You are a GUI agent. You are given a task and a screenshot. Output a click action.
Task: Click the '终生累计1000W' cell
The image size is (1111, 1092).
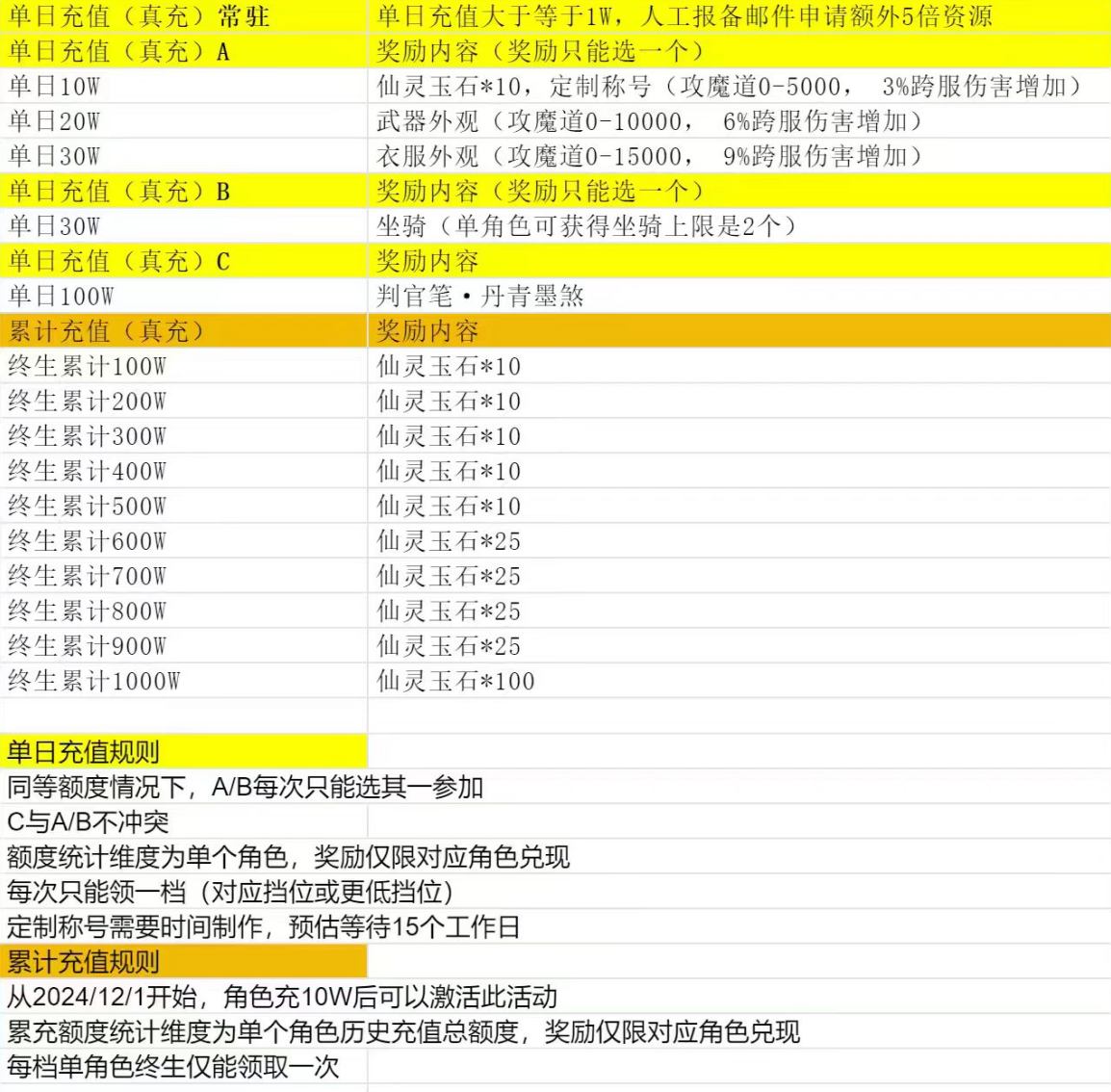(93, 682)
